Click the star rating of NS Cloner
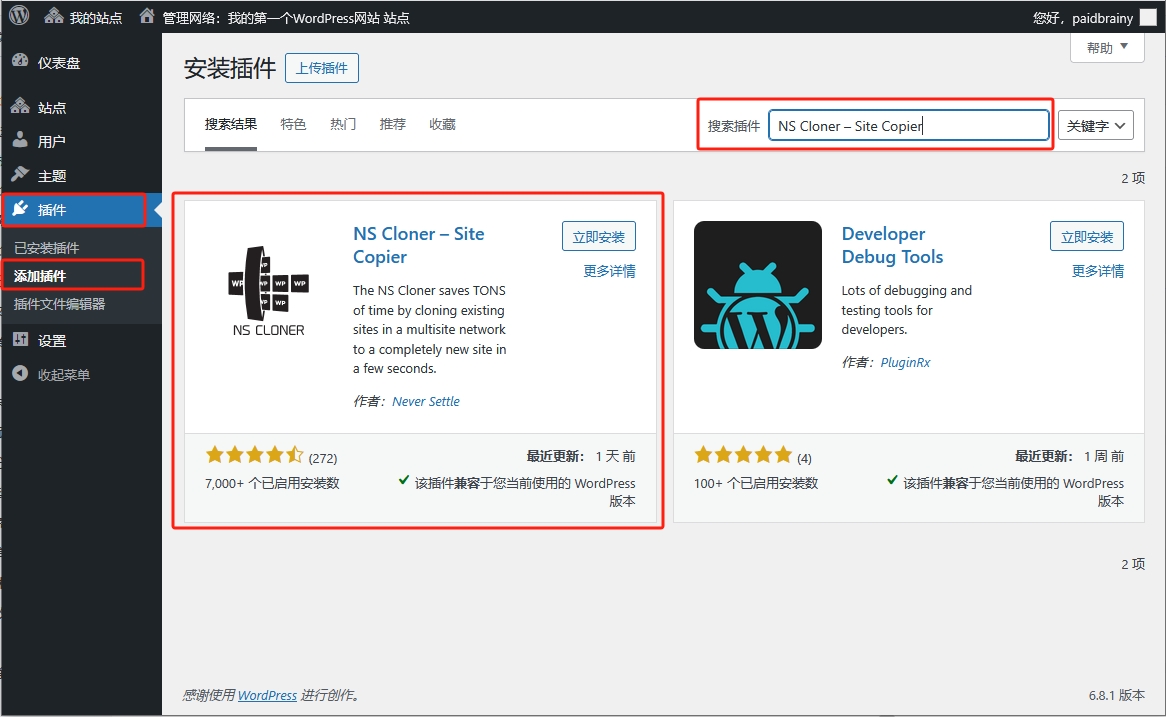 point(254,454)
